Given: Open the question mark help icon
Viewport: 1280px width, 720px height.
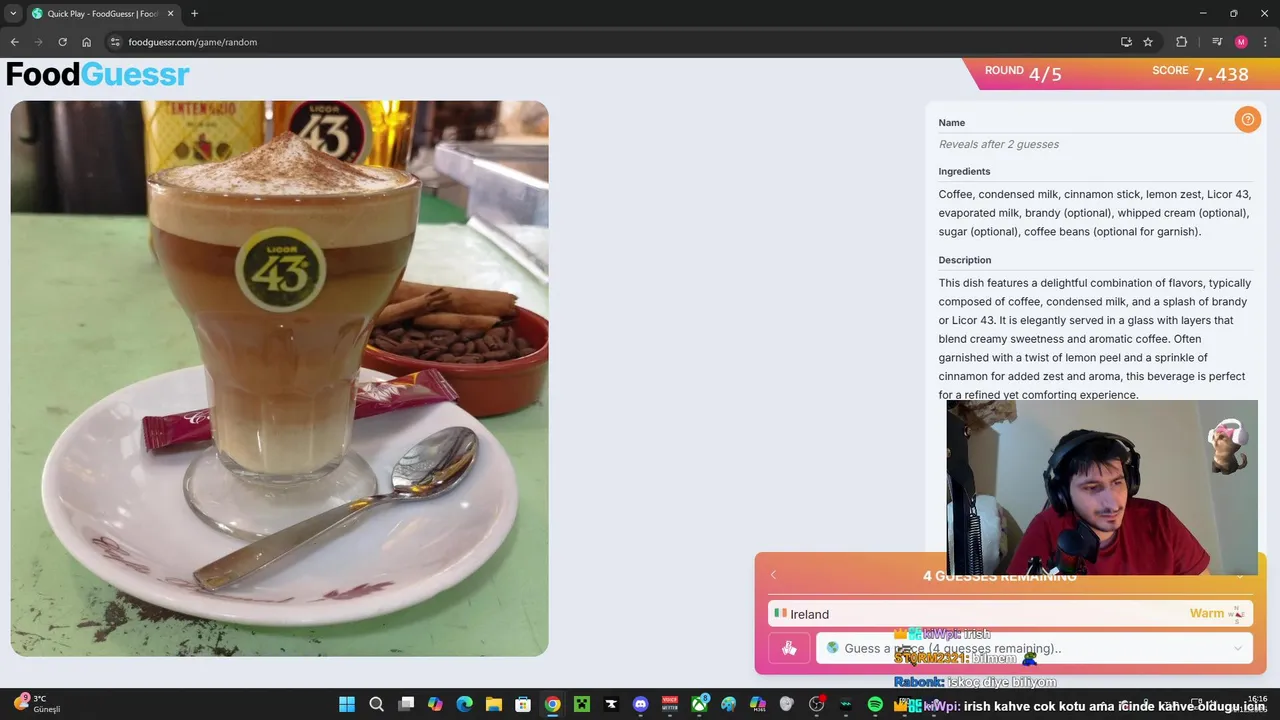Looking at the screenshot, I should point(1247,120).
